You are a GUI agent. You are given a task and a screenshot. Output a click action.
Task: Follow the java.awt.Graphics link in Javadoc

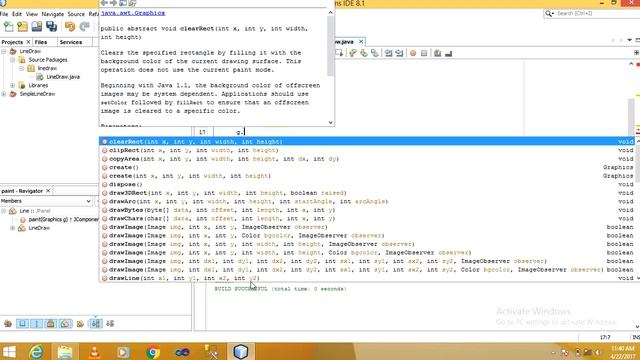[x=133, y=13]
